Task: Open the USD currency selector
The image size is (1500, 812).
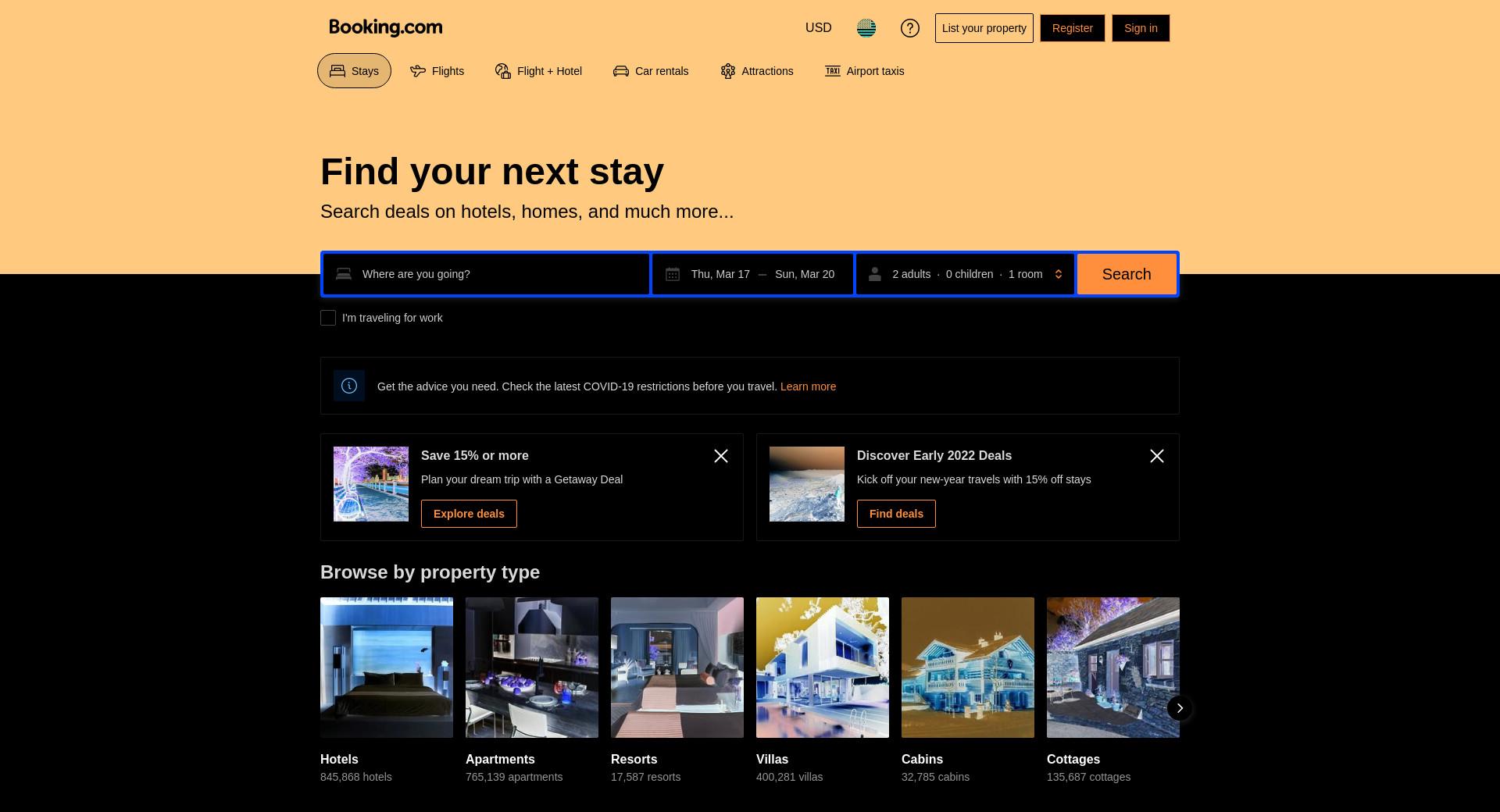Action: pos(819,28)
